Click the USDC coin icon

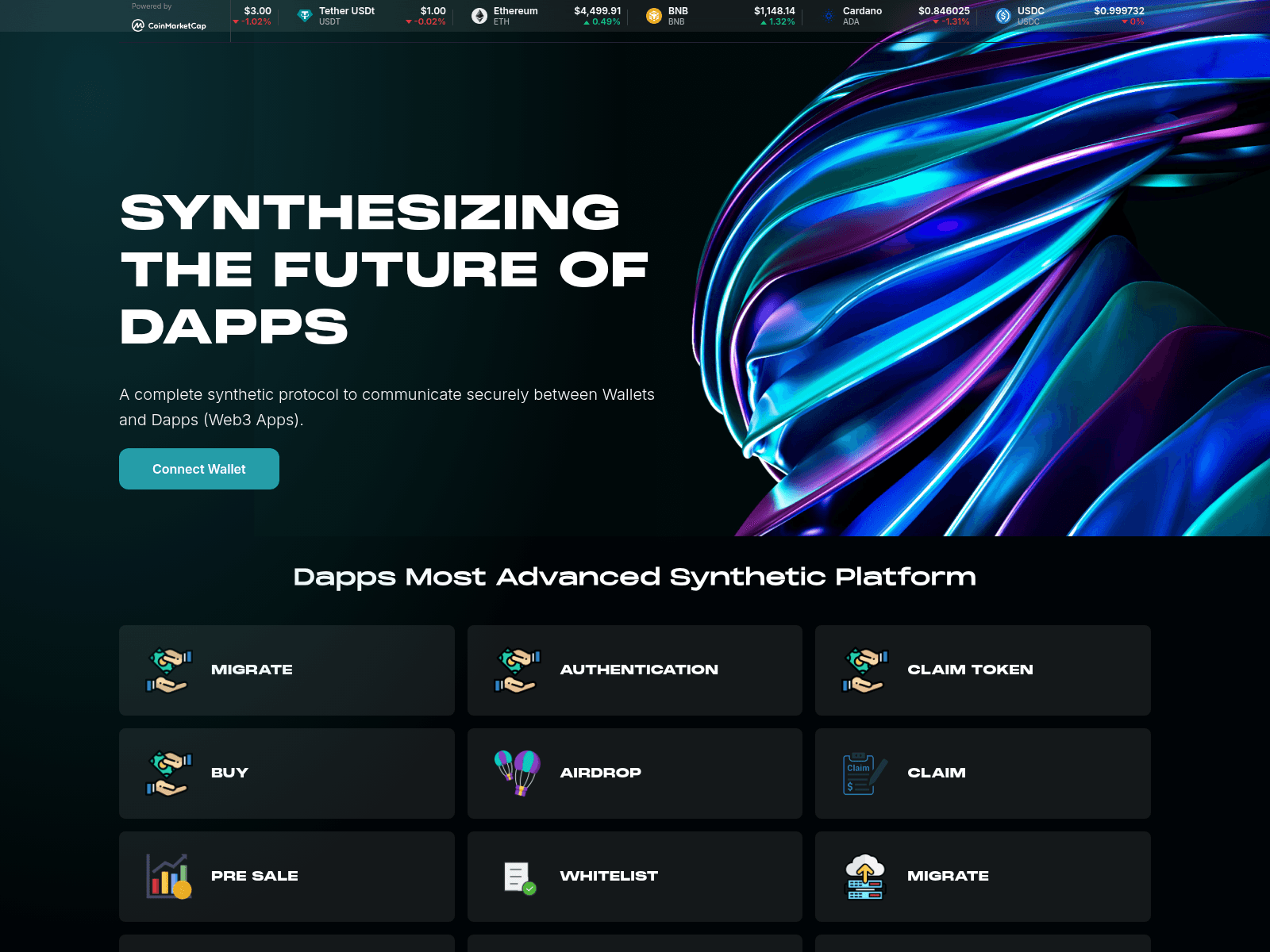1003,16
